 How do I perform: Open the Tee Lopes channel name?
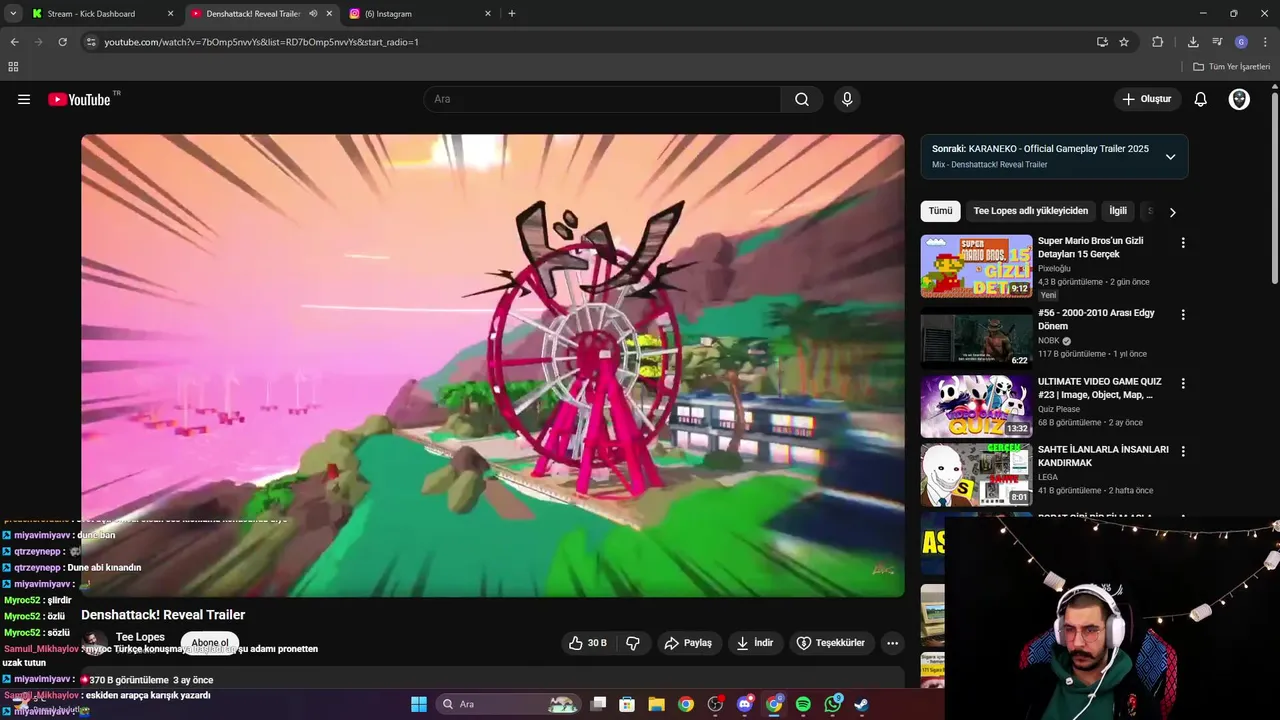click(x=140, y=637)
